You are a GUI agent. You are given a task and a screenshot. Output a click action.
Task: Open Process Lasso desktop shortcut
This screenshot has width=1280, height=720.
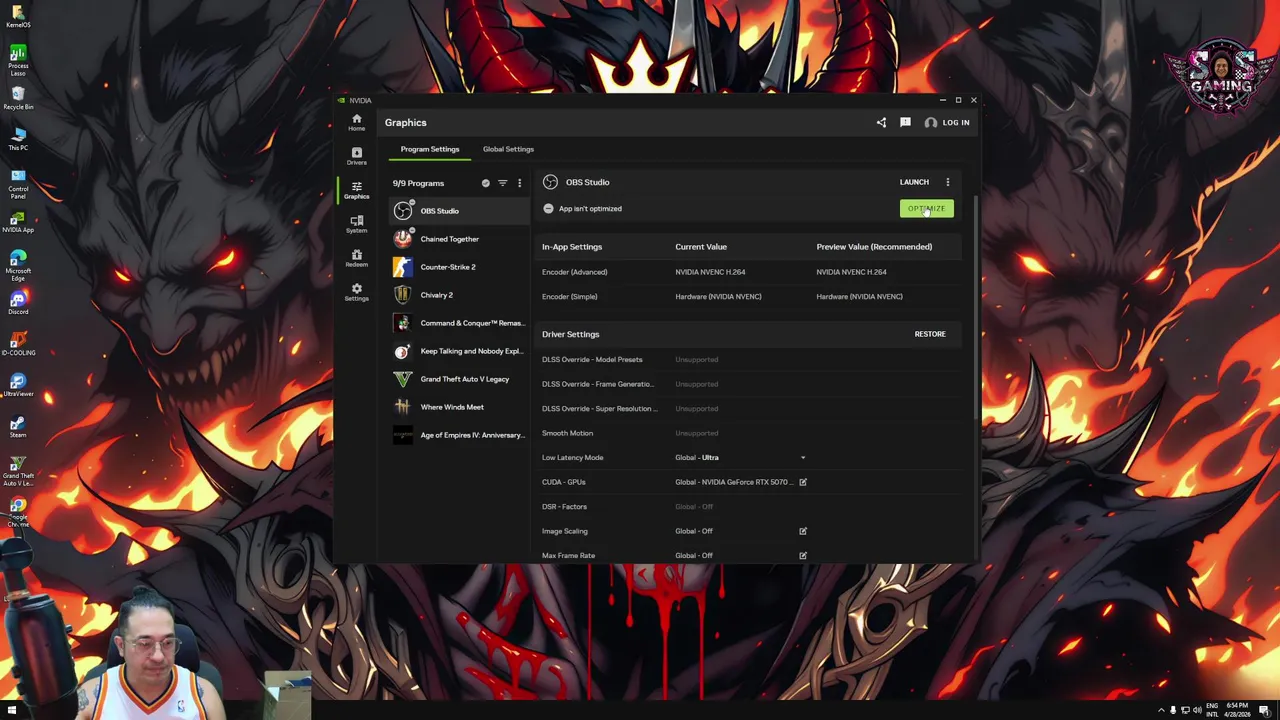pyautogui.click(x=18, y=60)
